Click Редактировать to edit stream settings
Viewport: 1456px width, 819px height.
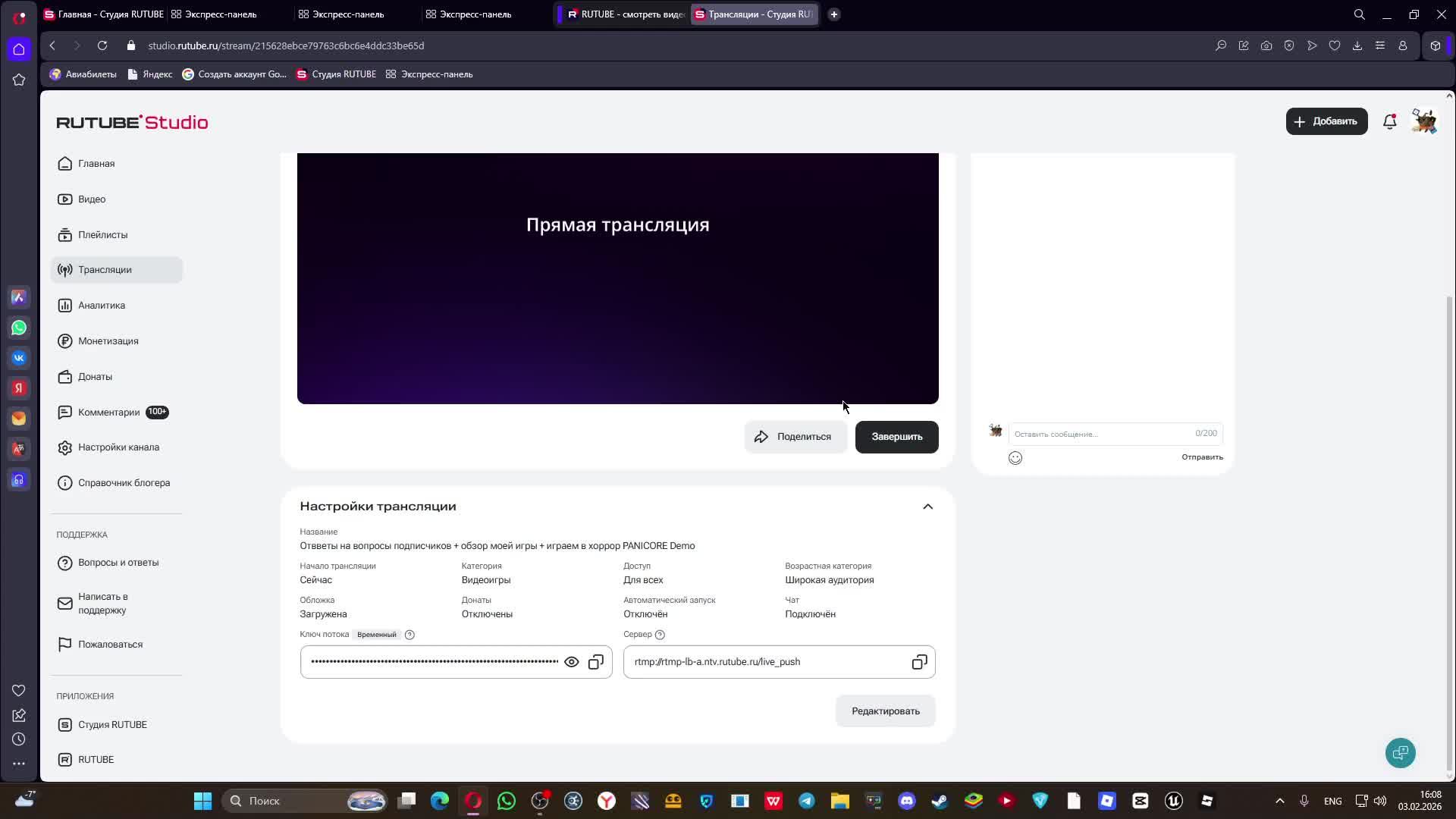(x=885, y=711)
